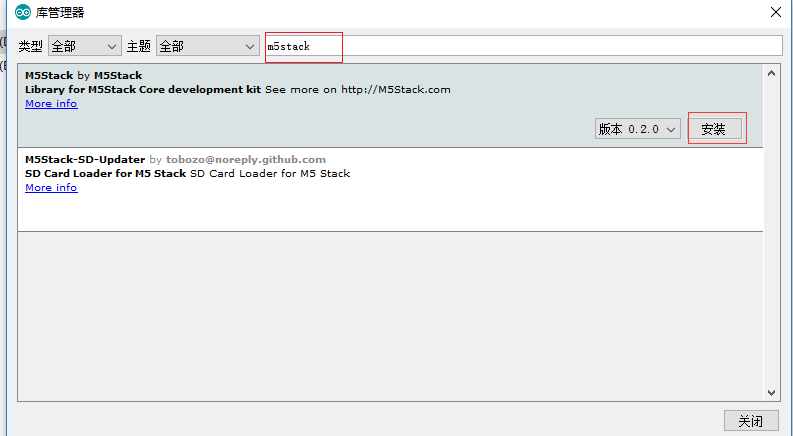Select the M5Stack-SD-Updater library entry title
Screen dimensions: 793x436
pyautogui.click(x=85, y=159)
